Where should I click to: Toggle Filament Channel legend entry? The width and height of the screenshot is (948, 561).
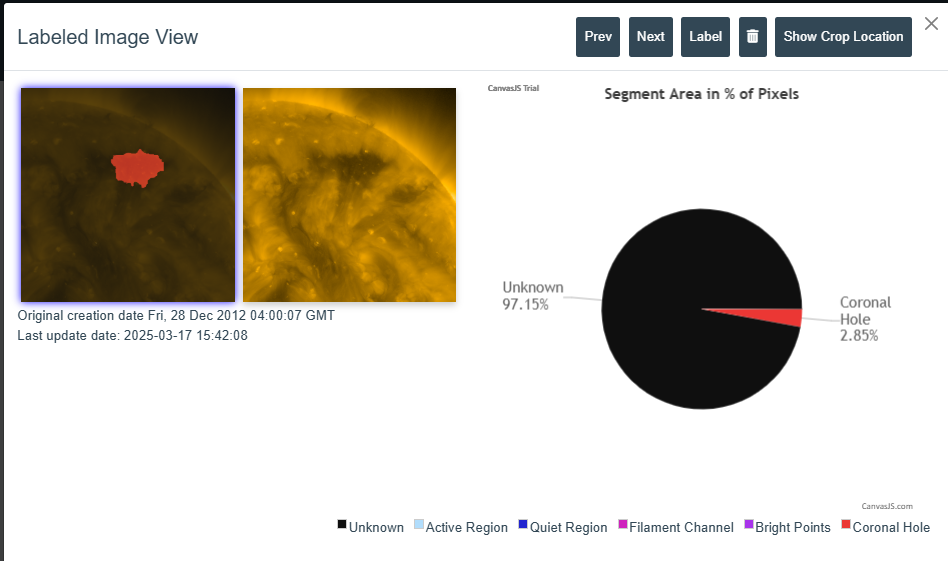tap(676, 527)
